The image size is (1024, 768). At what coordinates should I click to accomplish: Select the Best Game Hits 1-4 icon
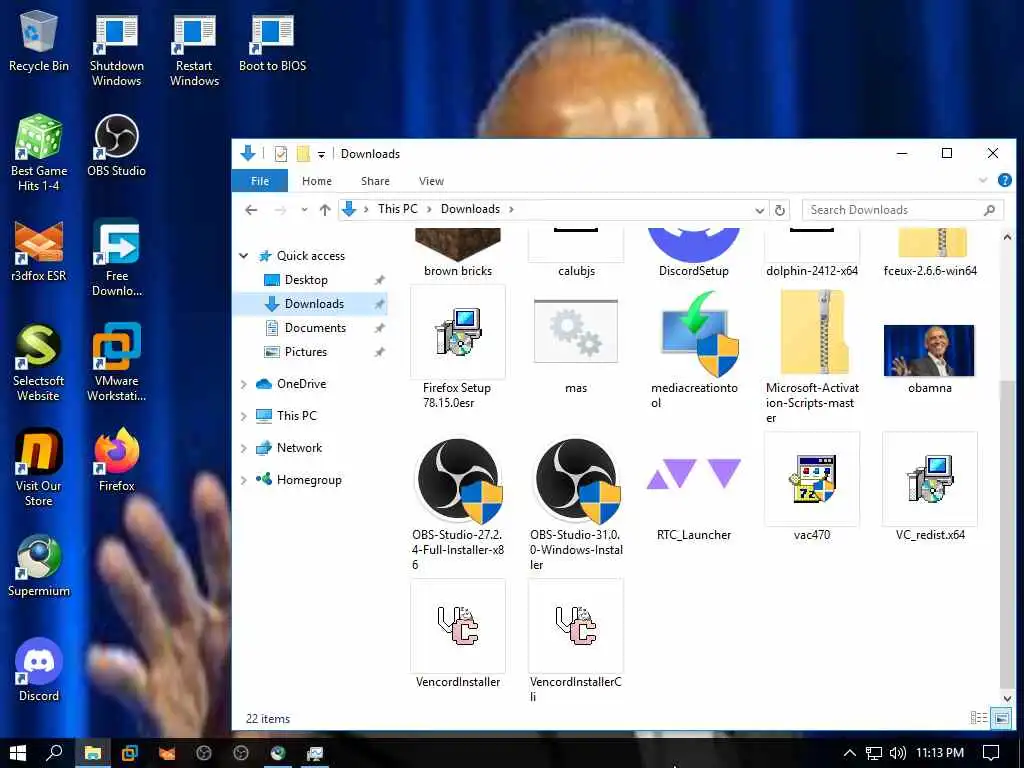(39, 153)
